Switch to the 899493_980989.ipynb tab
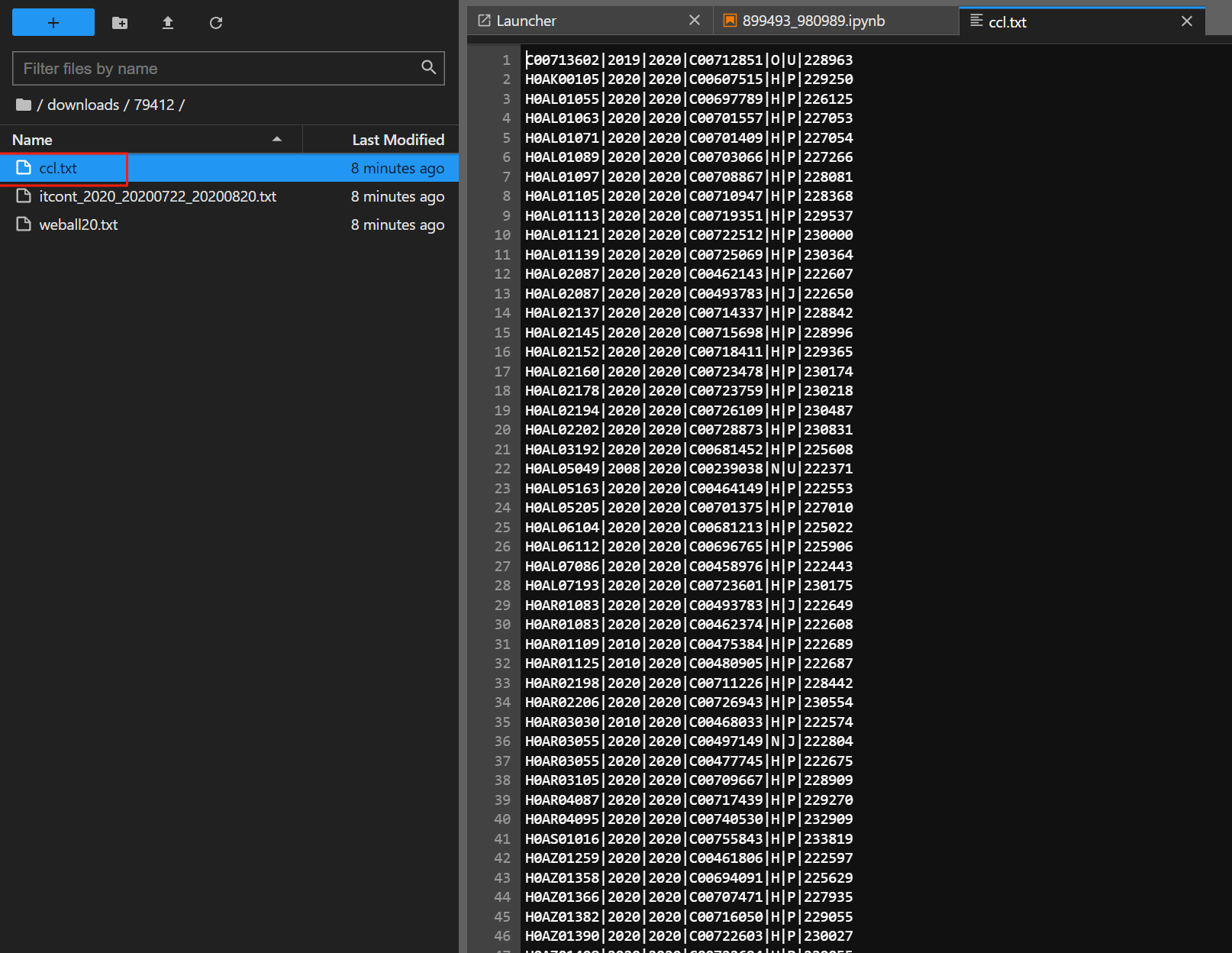Screen dimensions: 1232x953 point(836,21)
